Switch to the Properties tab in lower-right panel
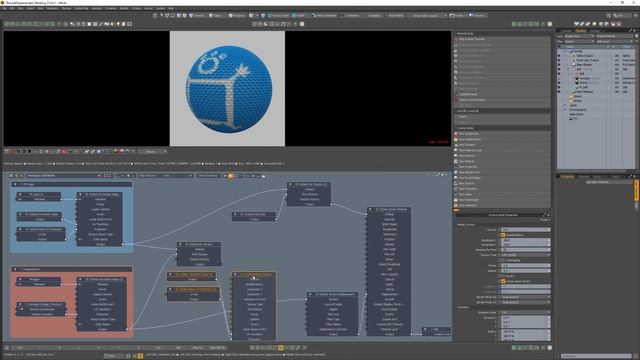The image size is (640, 360). point(567,176)
